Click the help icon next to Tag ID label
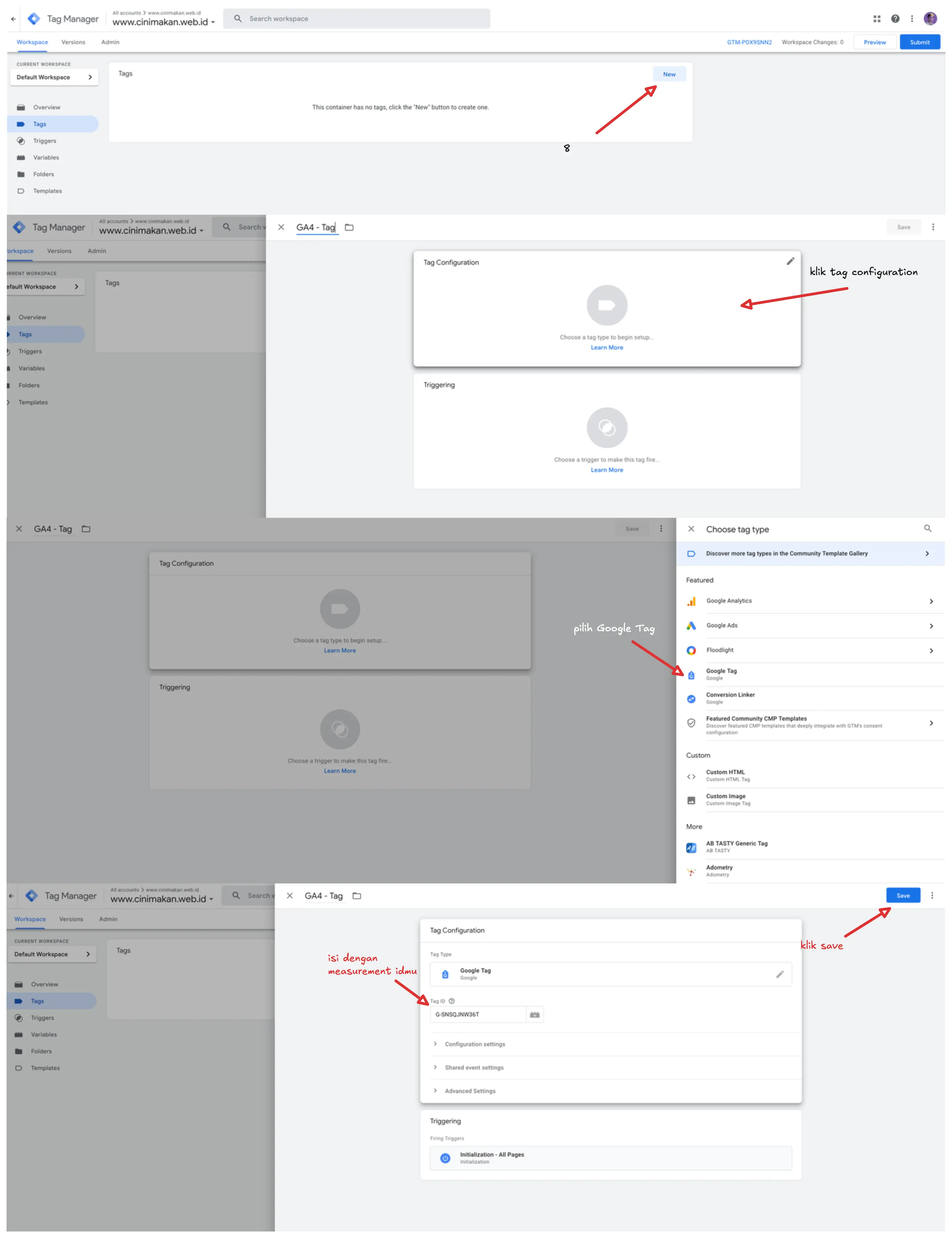952x1238 pixels. pyautogui.click(x=451, y=1000)
